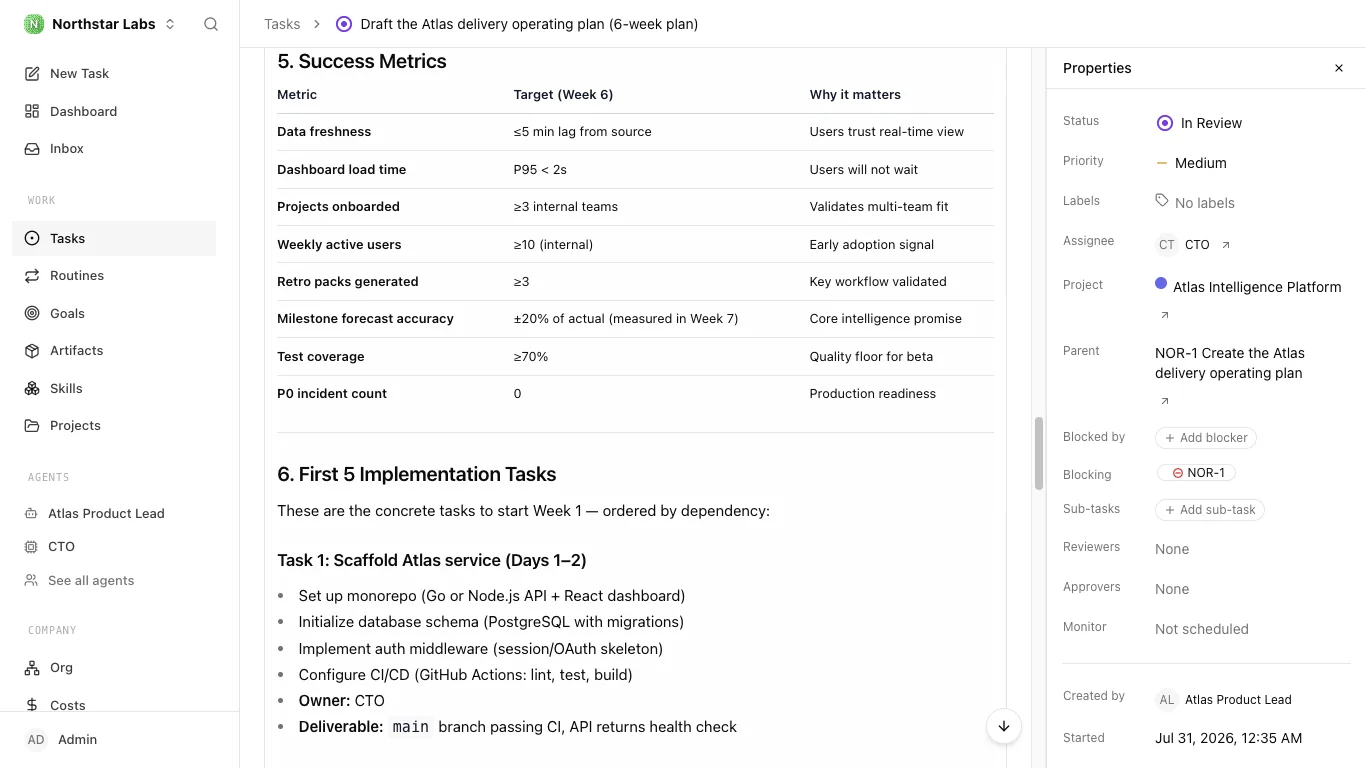Open the NOR-1 blocking chip
Image resolution: width=1366 pixels, height=768 pixels.
click(1197, 473)
